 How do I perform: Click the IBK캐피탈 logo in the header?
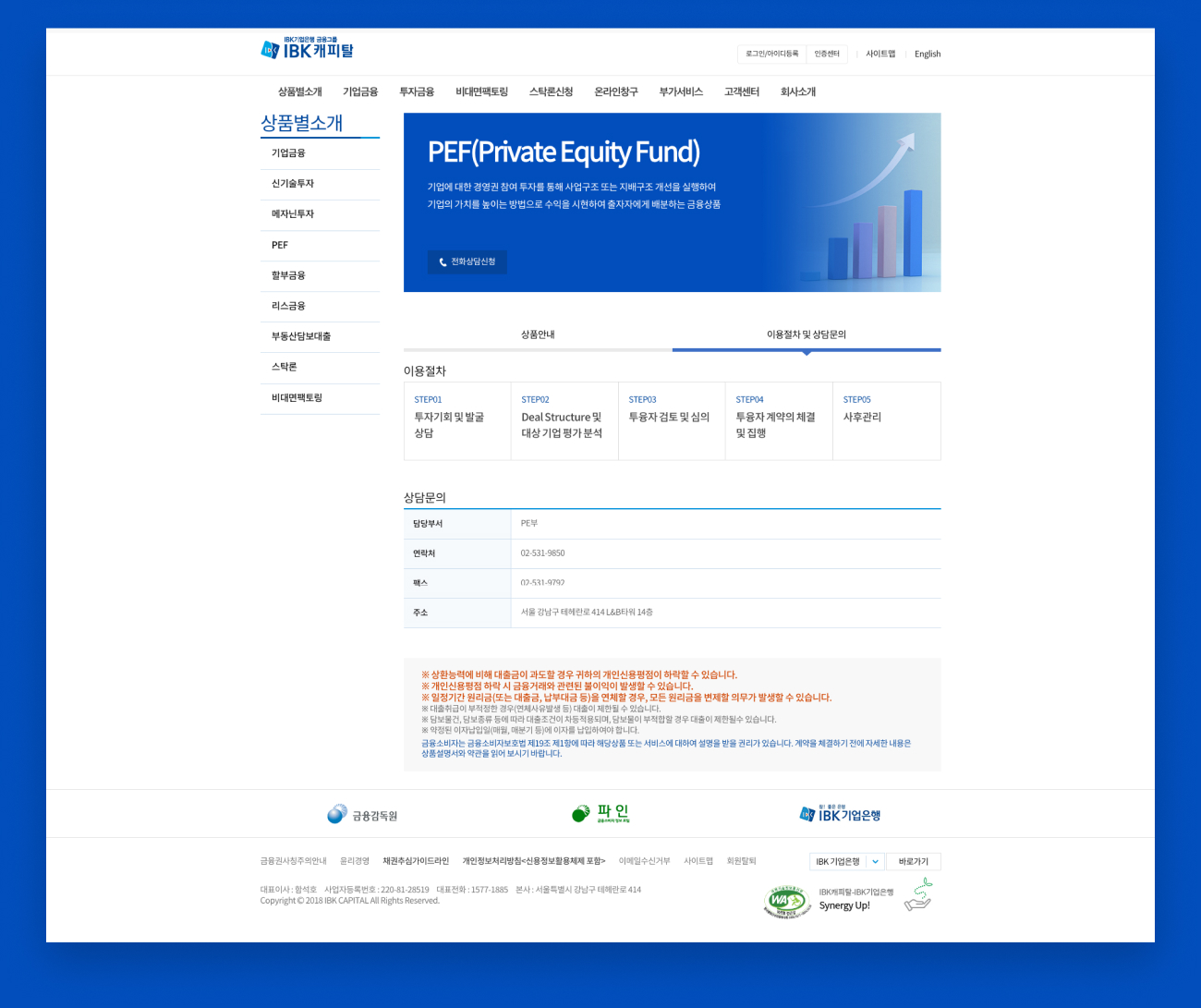tap(307, 50)
